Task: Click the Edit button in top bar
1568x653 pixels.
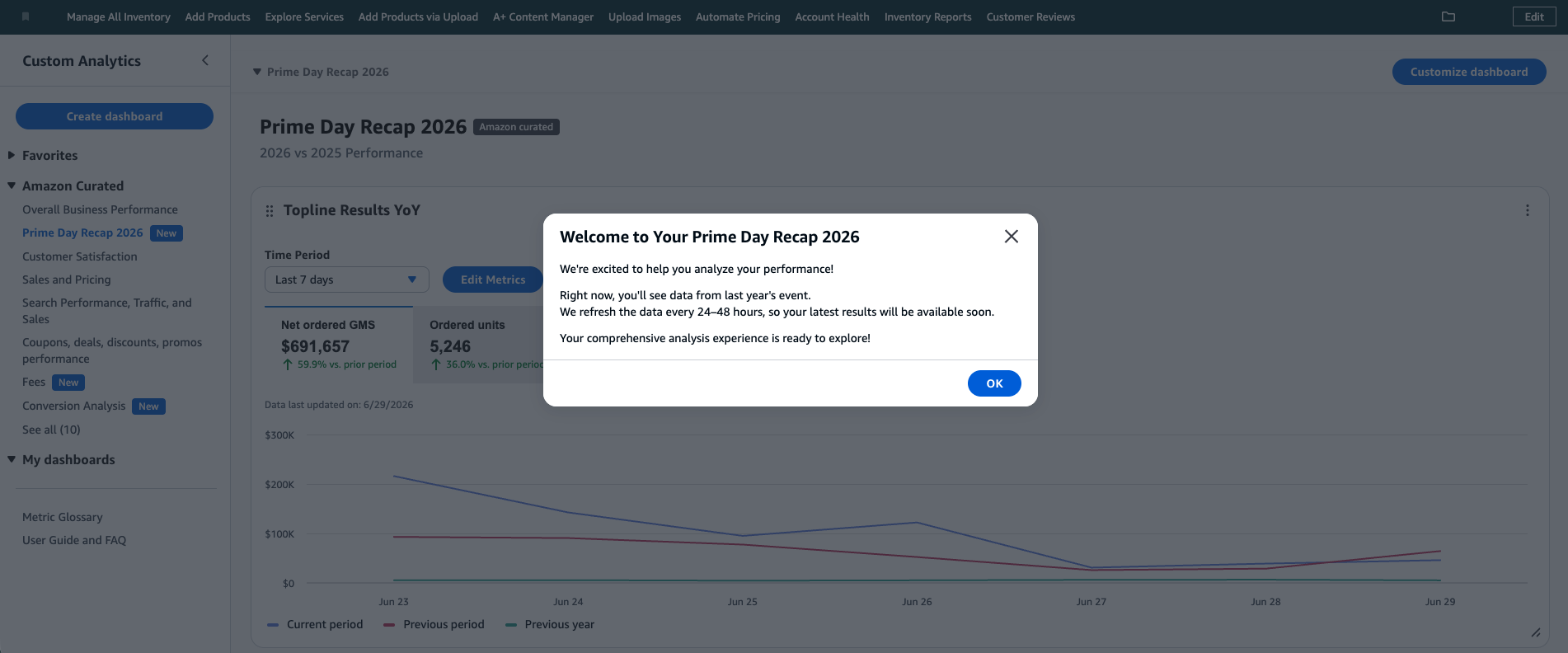Action: click(x=1534, y=16)
